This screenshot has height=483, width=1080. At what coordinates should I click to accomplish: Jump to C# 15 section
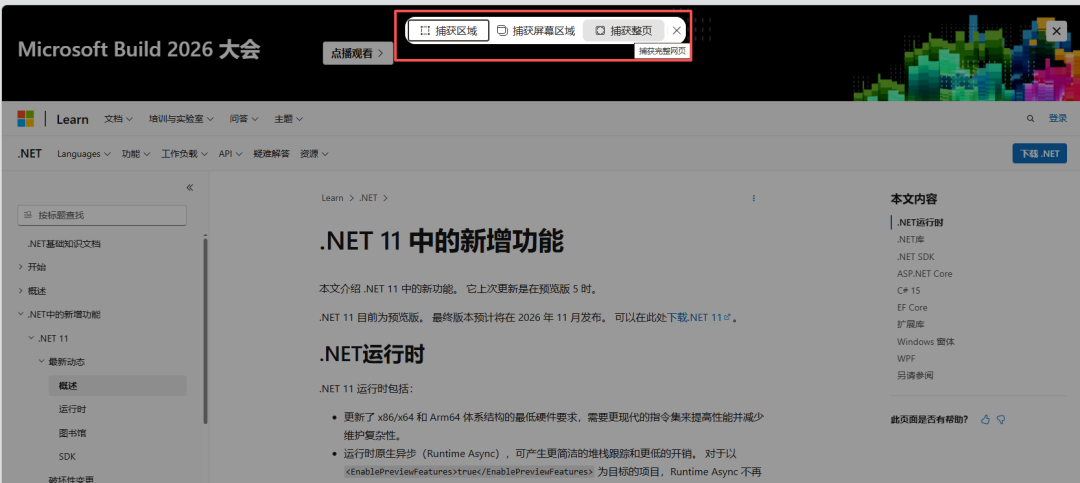908,290
